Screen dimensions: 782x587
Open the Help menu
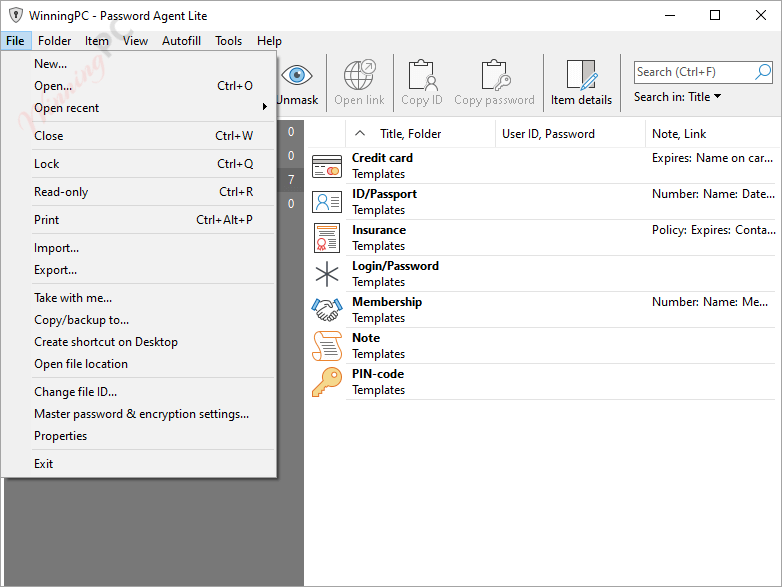269,41
